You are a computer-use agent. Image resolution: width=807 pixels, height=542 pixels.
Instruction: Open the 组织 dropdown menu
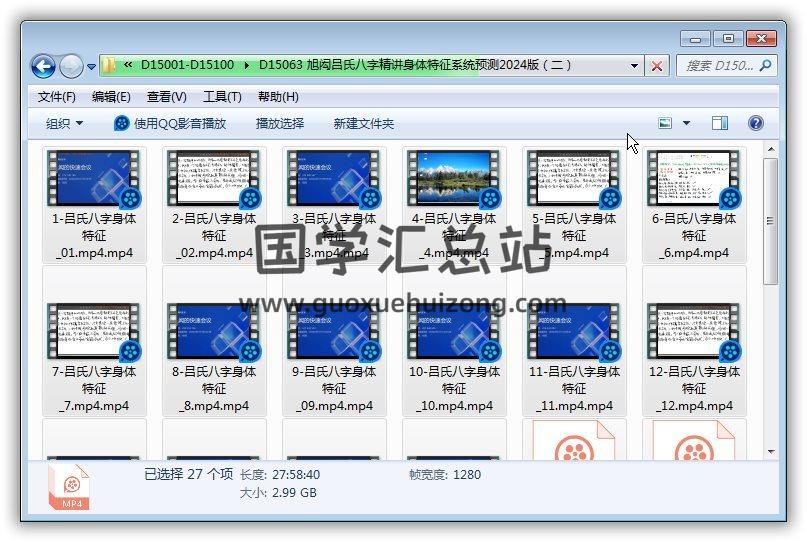(x=64, y=123)
